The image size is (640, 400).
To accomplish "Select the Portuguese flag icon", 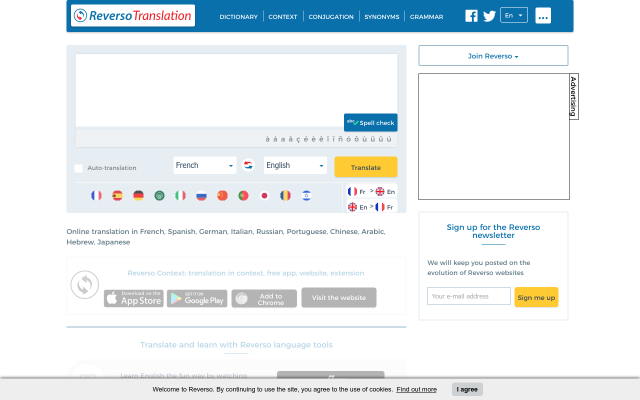I will [244, 196].
